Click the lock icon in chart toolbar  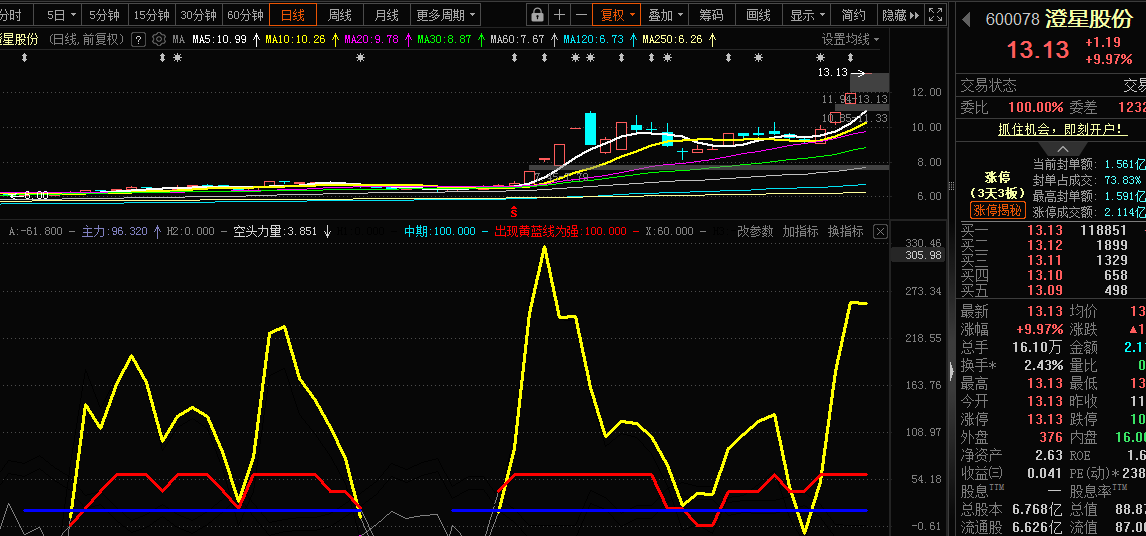click(x=537, y=15)
